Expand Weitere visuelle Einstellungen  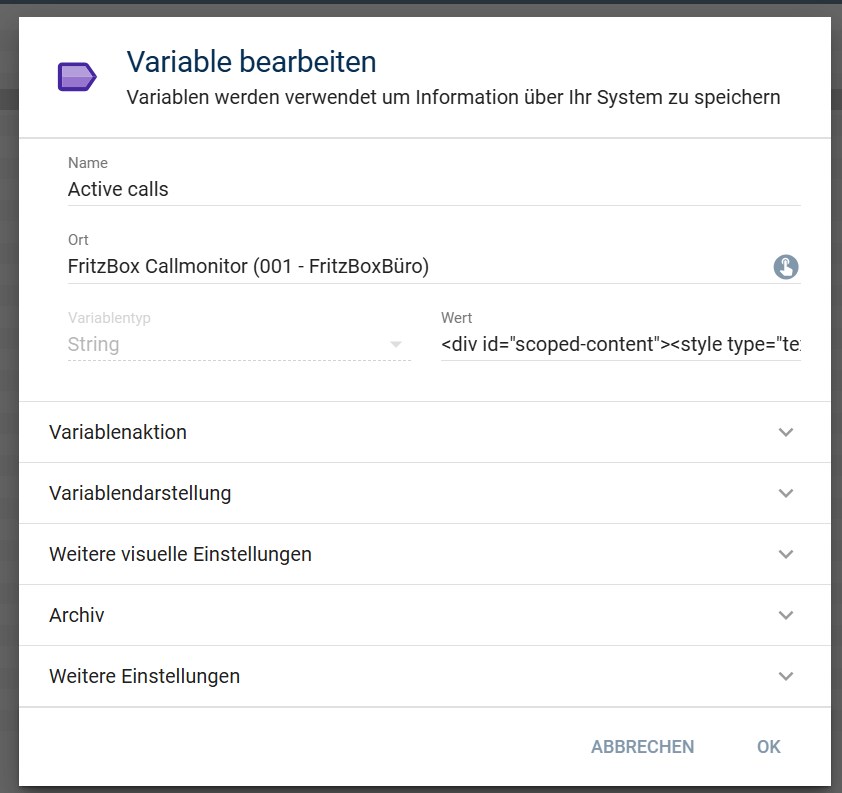(x=180, y=554)
